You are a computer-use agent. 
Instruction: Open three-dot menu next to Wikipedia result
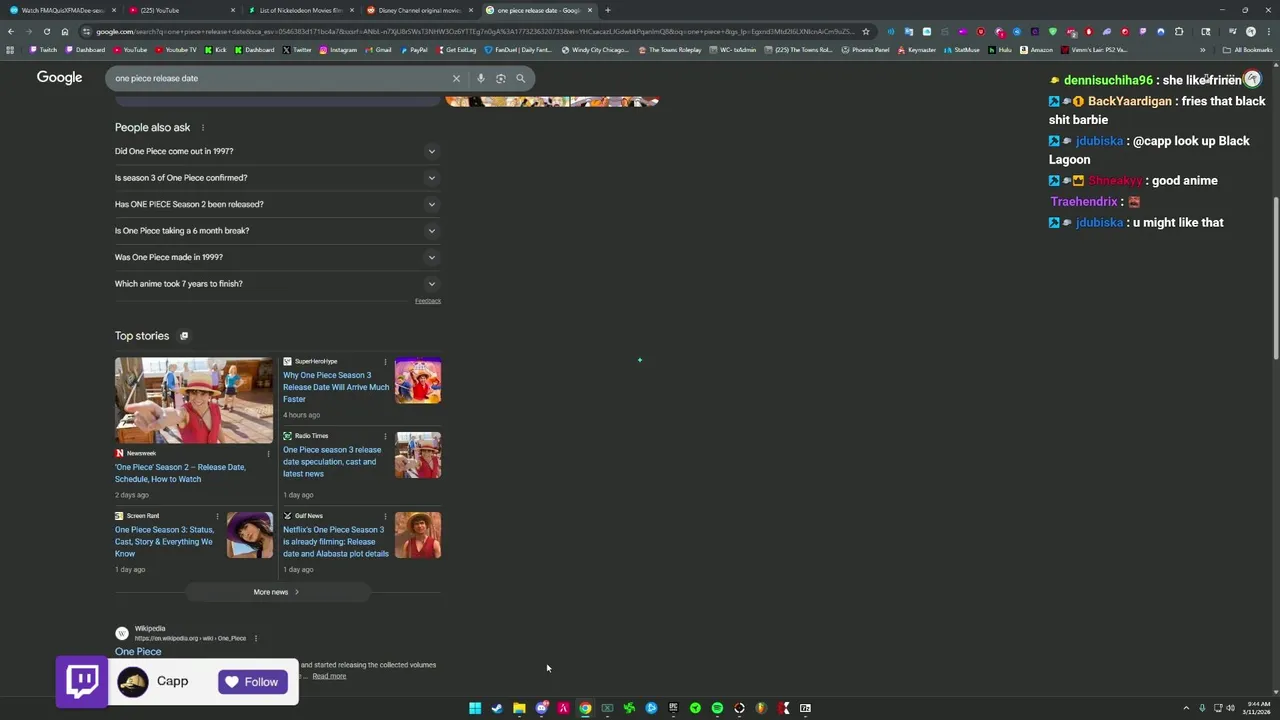click(x=256, y=638)
